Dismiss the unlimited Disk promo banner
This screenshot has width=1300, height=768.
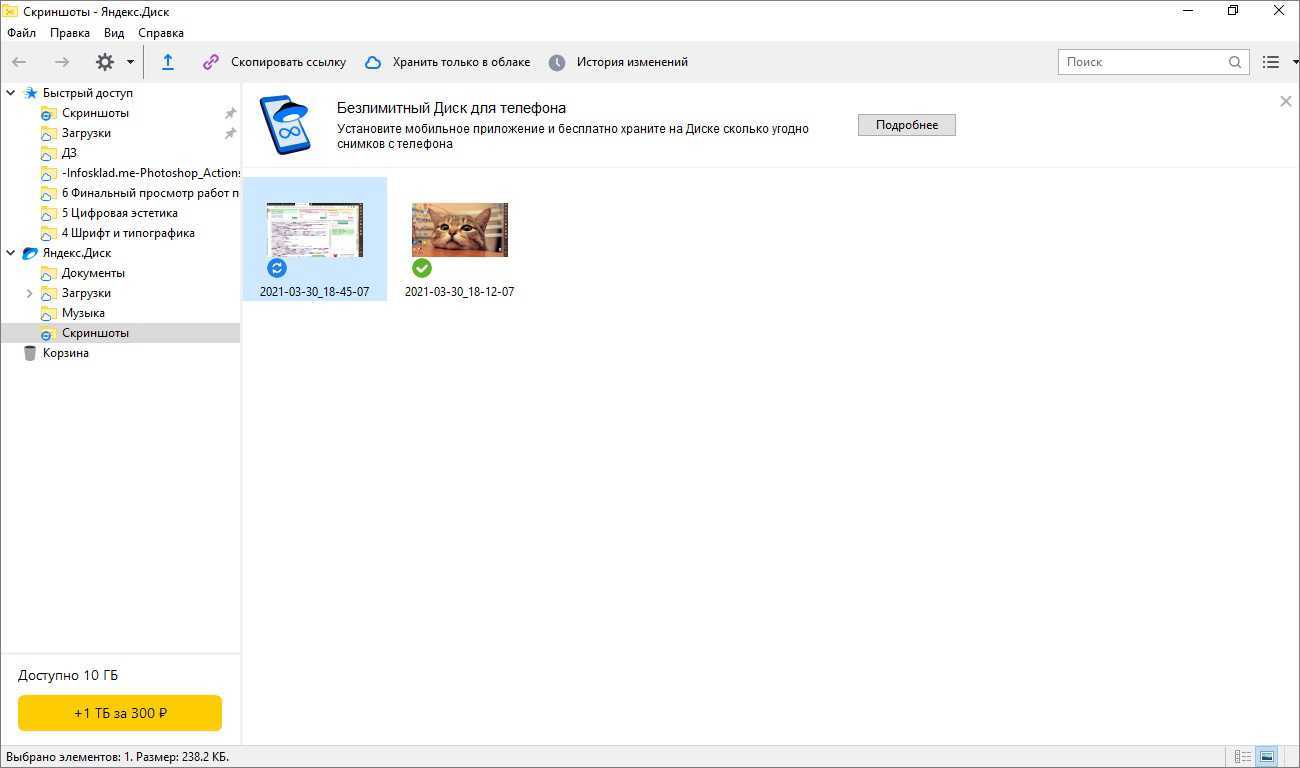tap(1286, 101)
